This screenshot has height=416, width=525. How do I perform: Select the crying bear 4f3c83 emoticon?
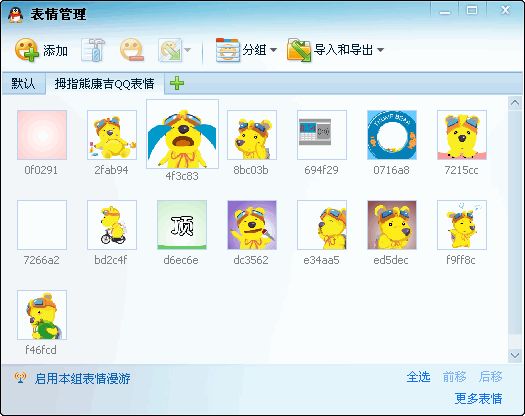182,134
